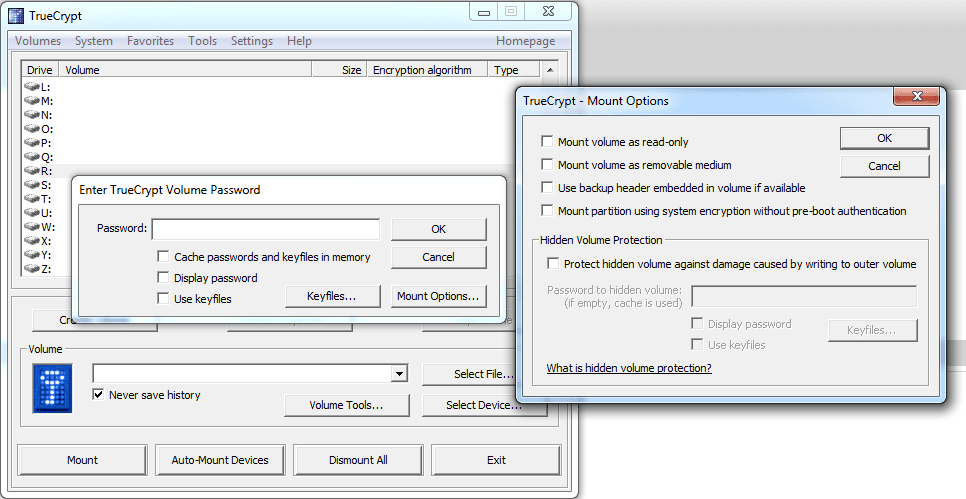Confirm password with OK button
This screenshot has width=966, height=499.
pyautogui.click(x=438, y=229)
